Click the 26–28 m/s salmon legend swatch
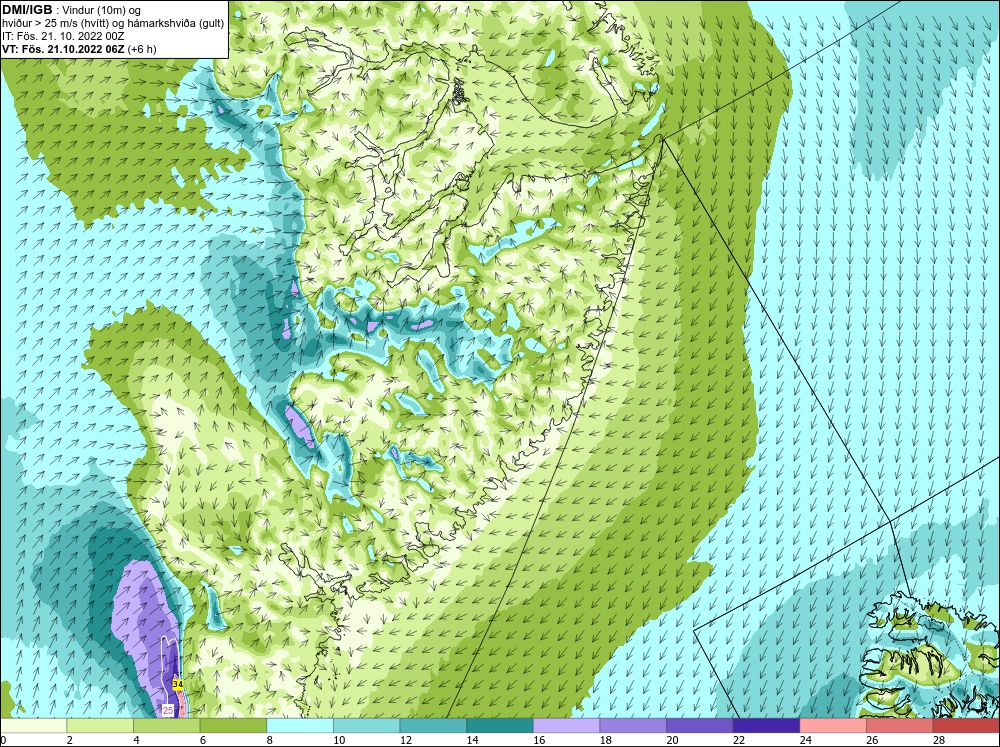The height and width of the screenshot is (747, 1000). pos(899,726)
